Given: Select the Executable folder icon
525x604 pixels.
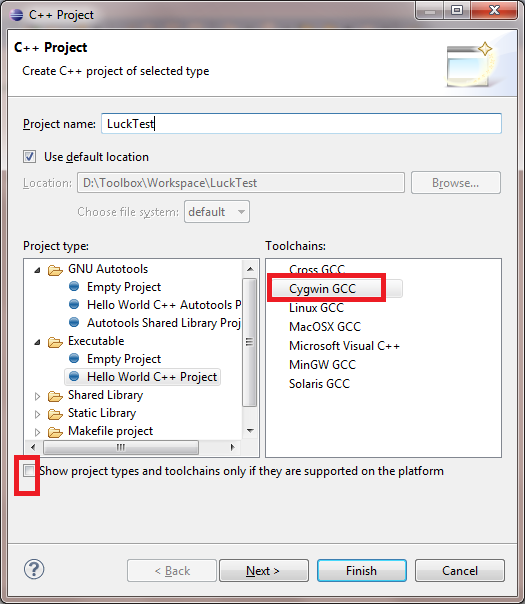Looking at the screenshot, I should (55, 342).
